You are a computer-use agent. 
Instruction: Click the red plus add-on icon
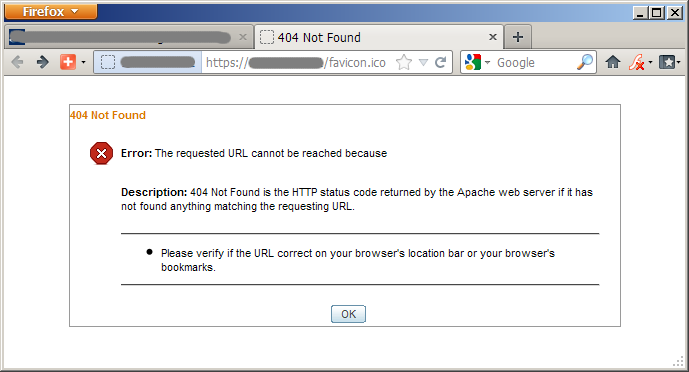point(68,62)
